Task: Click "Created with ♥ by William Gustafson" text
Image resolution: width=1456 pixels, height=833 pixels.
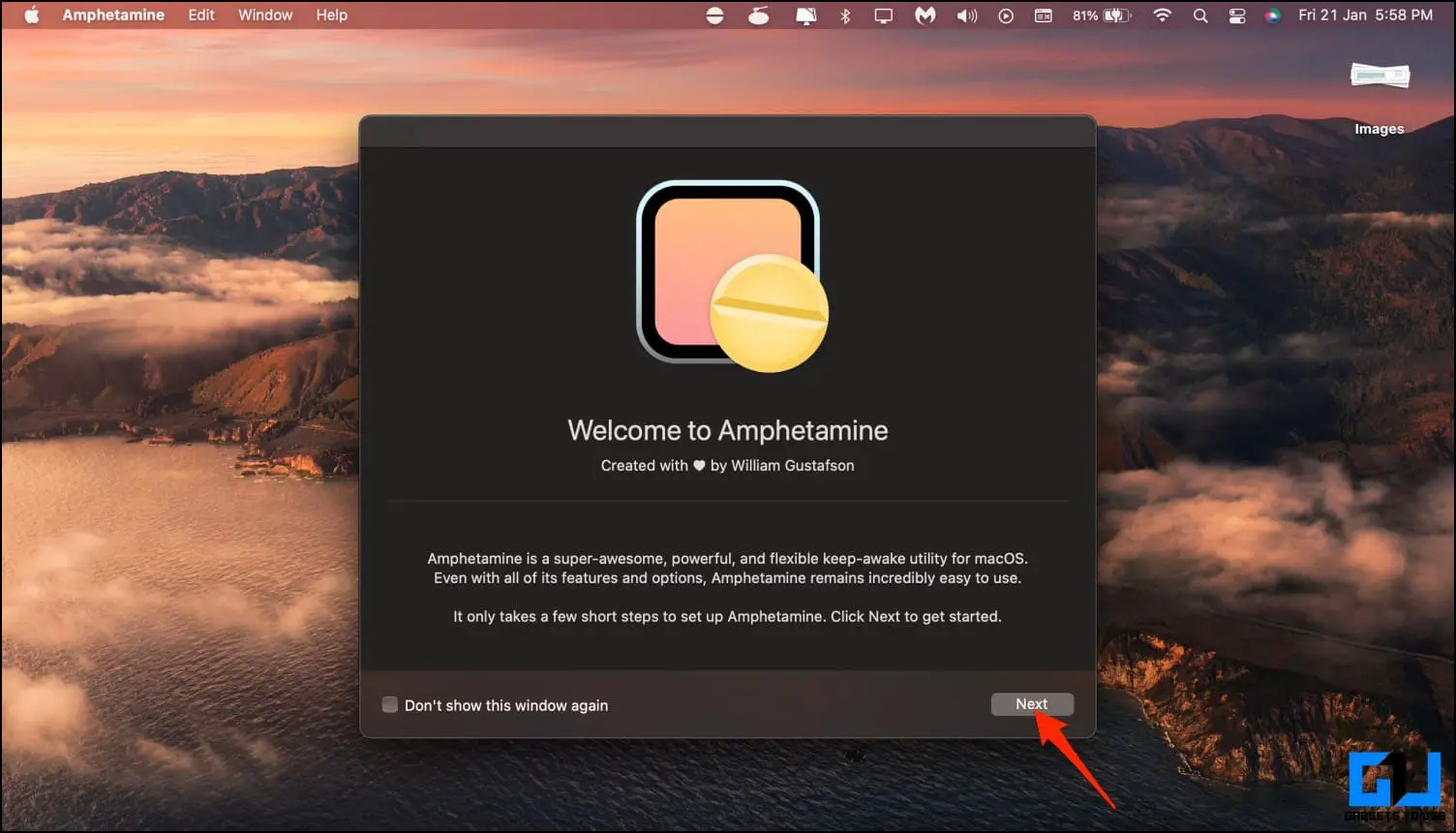Action: pos(728,465)
